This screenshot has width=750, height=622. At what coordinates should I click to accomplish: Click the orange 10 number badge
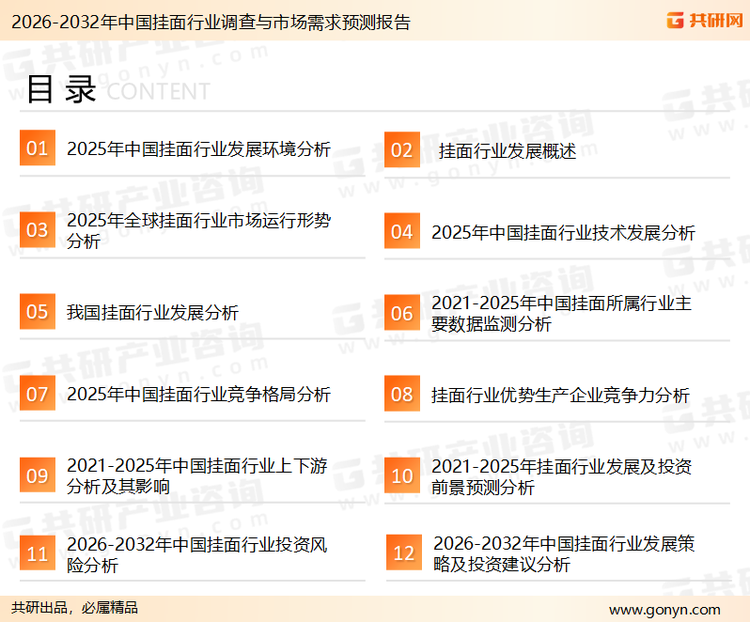(x=402, y=476)
